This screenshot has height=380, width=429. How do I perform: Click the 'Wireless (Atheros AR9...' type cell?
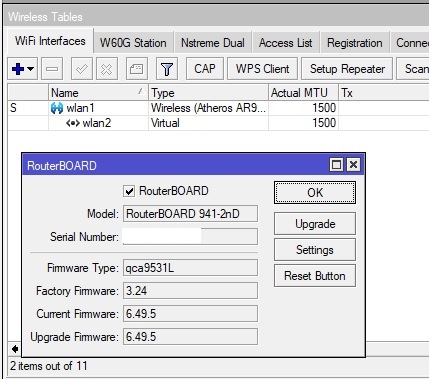click(x=208, y=108)
